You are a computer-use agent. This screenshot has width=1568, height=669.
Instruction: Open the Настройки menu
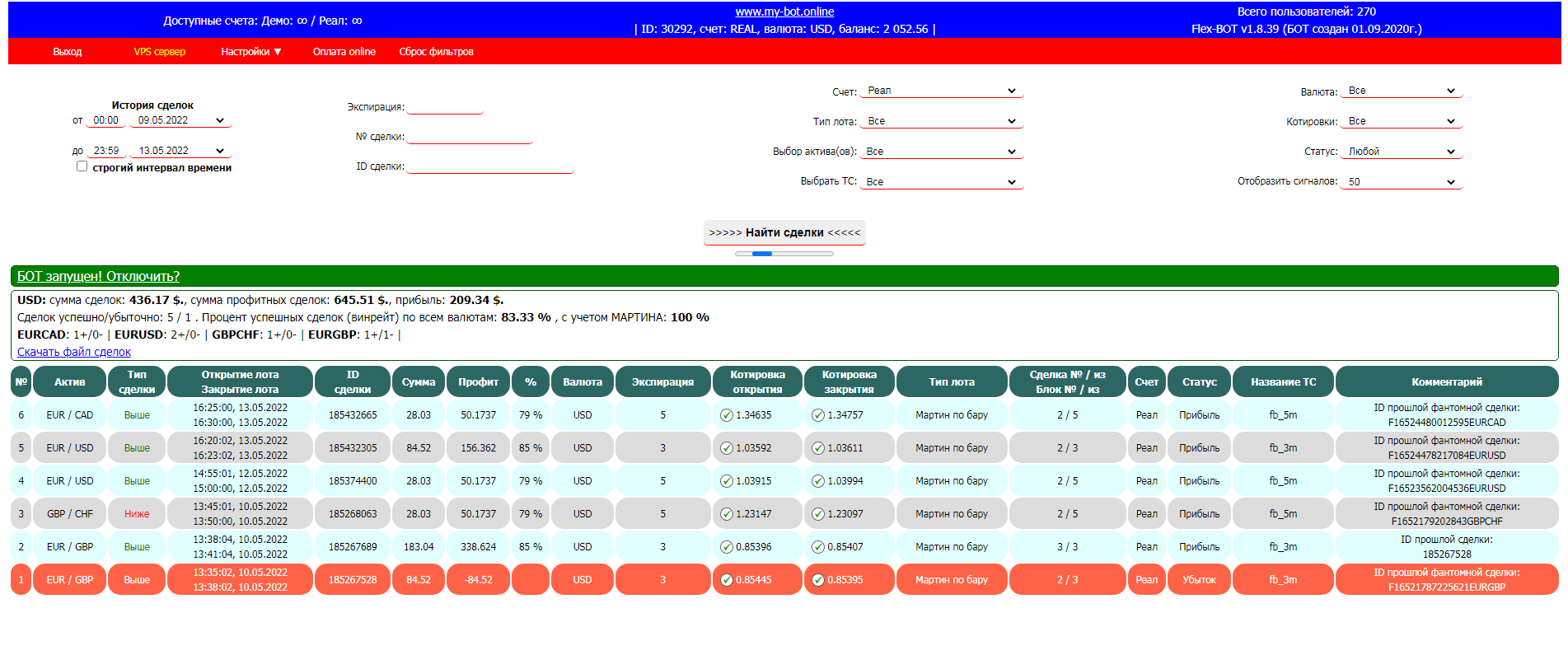click(x=251, y=51)
